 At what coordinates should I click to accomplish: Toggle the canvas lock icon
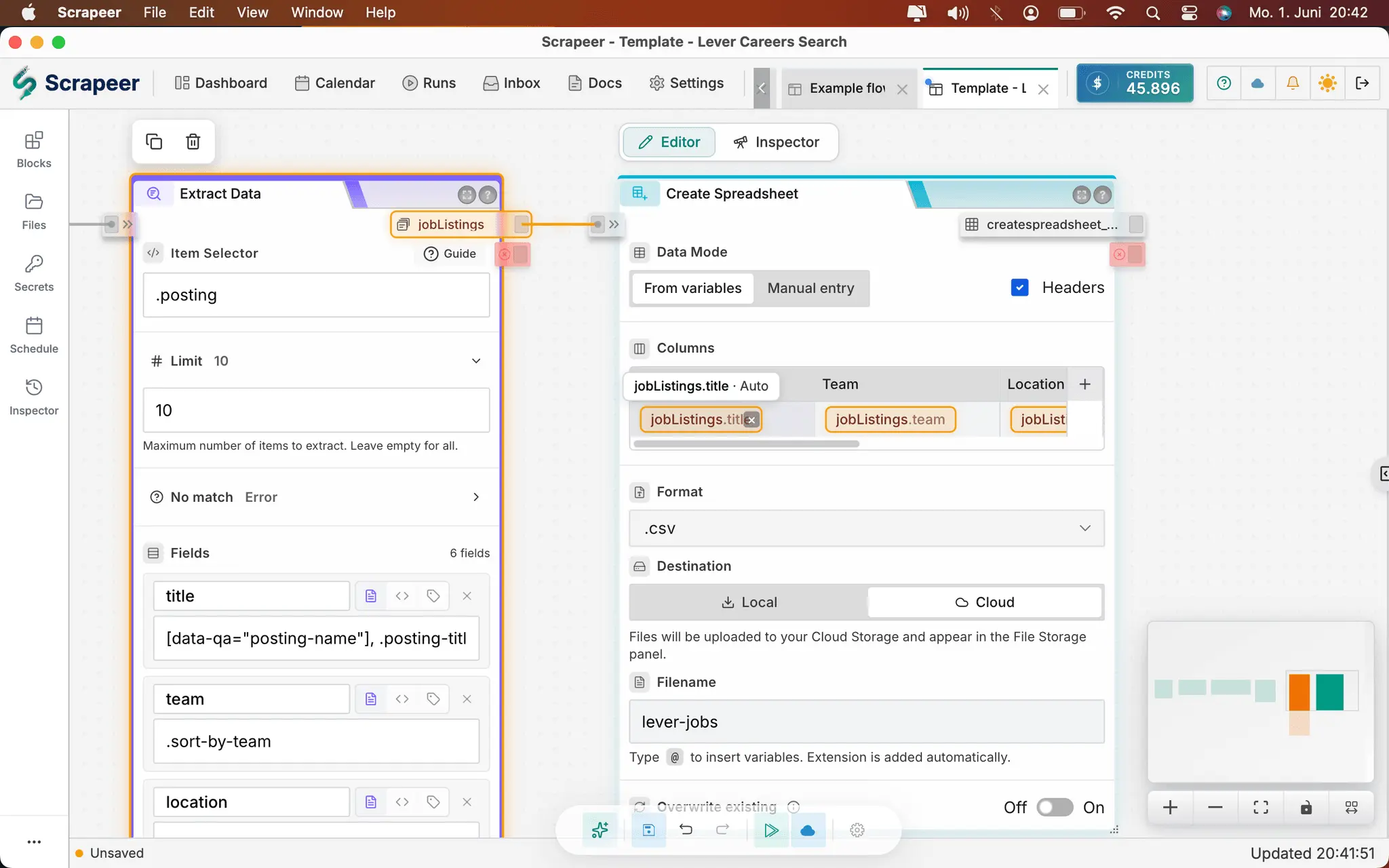point(1306,807)
